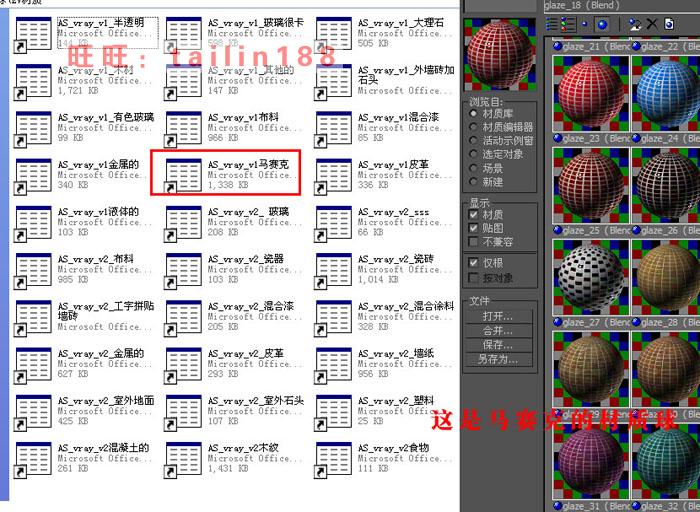Click the AS_vray_v2_混合涂料 file name
700x512 pixels.
406,306
